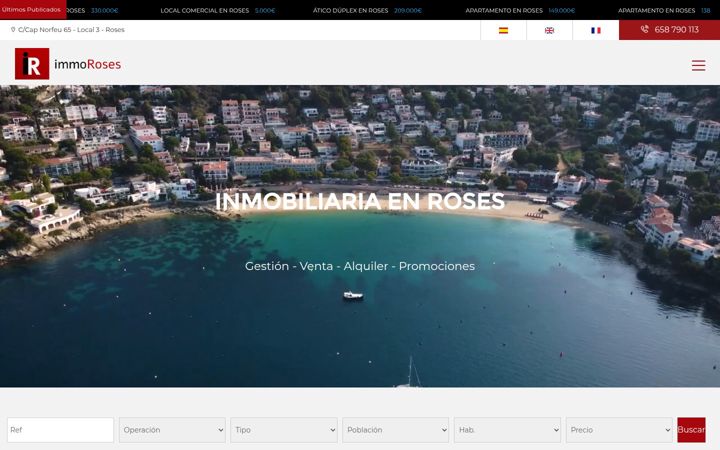Expand the Hab. rooms dropdown

coord(507,430)
